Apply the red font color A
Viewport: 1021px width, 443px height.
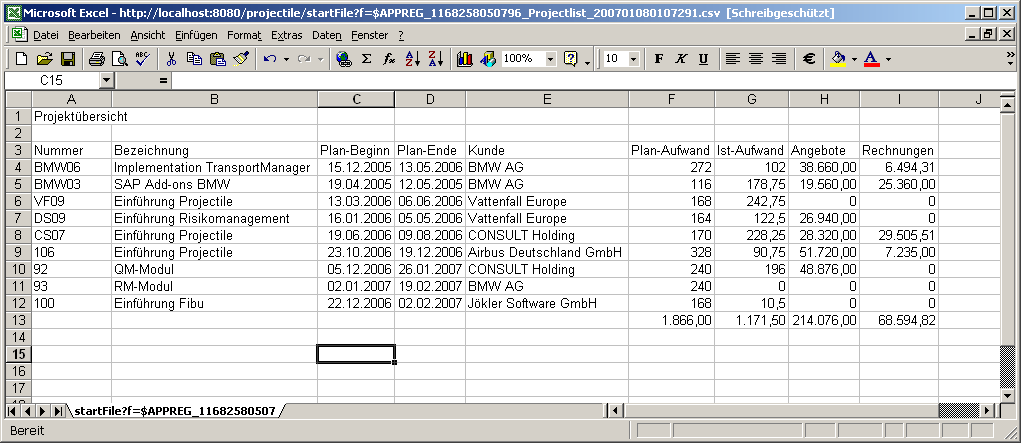click(x=871, y=59)
